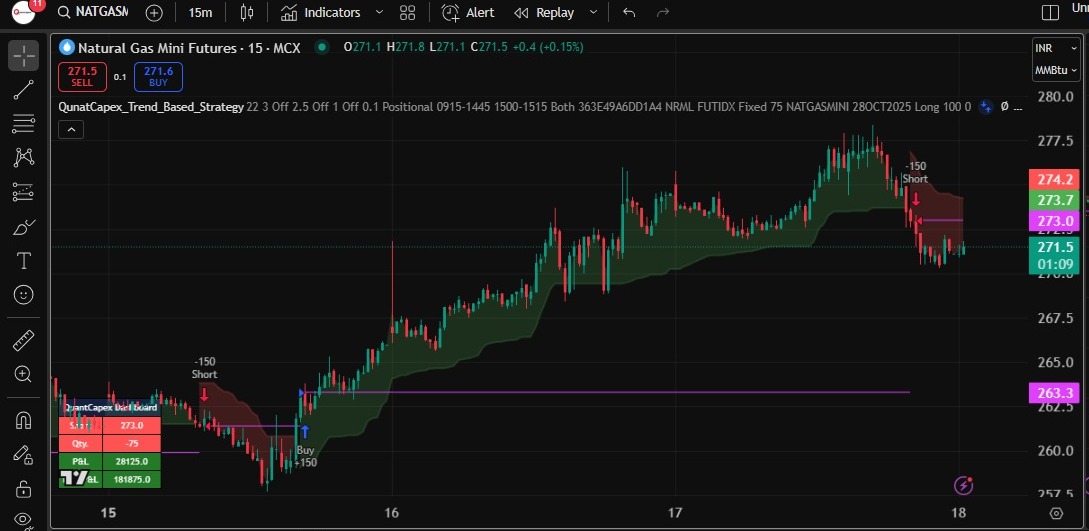Click the date label 17 on time axis
Image resolution: width=1089 pixels, height=531 pixels.
tap(674, 513)
